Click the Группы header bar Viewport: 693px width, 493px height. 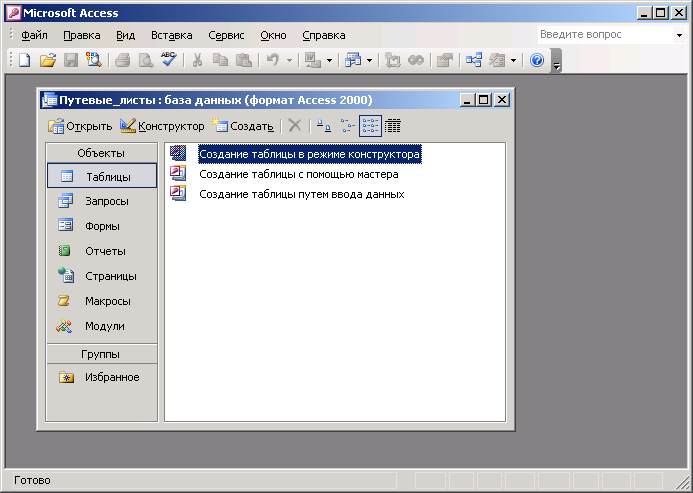102,354
